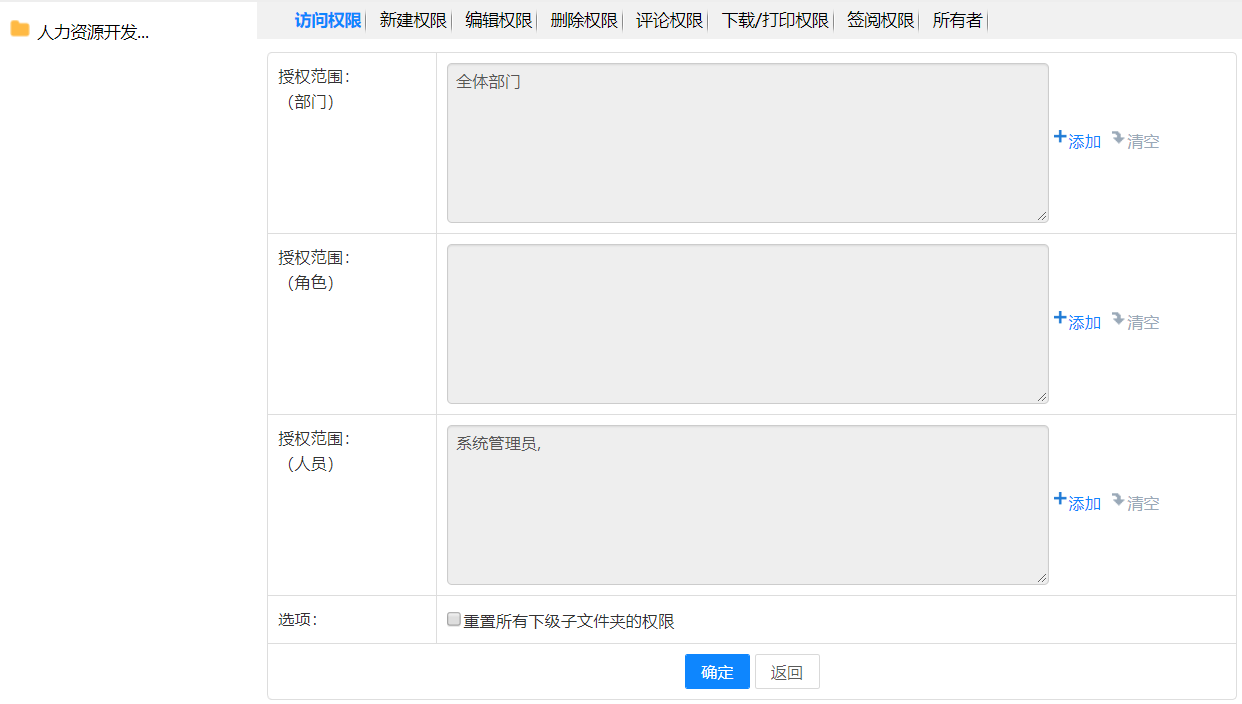Viewport: 1242px width, 704px height.
Task: Switch to the 访问权限 tab
Action: [327, 21]
